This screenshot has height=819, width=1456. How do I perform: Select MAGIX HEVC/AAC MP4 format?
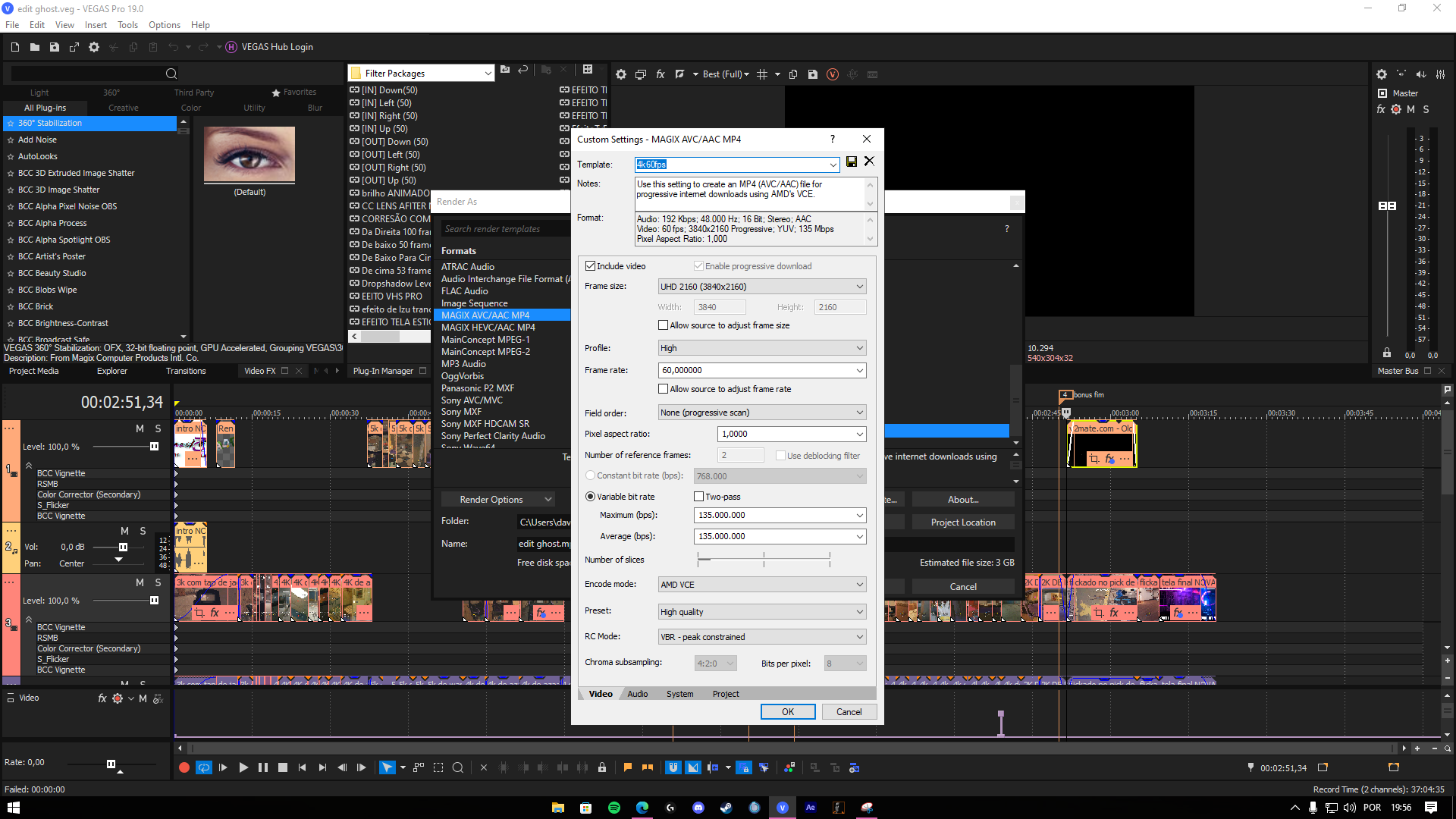(488, 328)
